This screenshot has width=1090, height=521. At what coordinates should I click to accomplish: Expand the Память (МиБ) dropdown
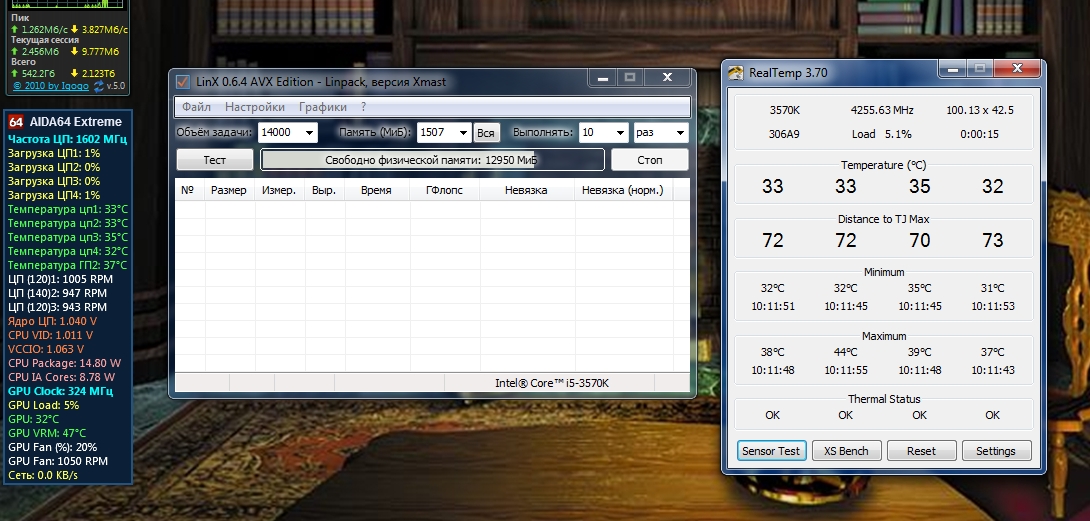tap(463, 132)
